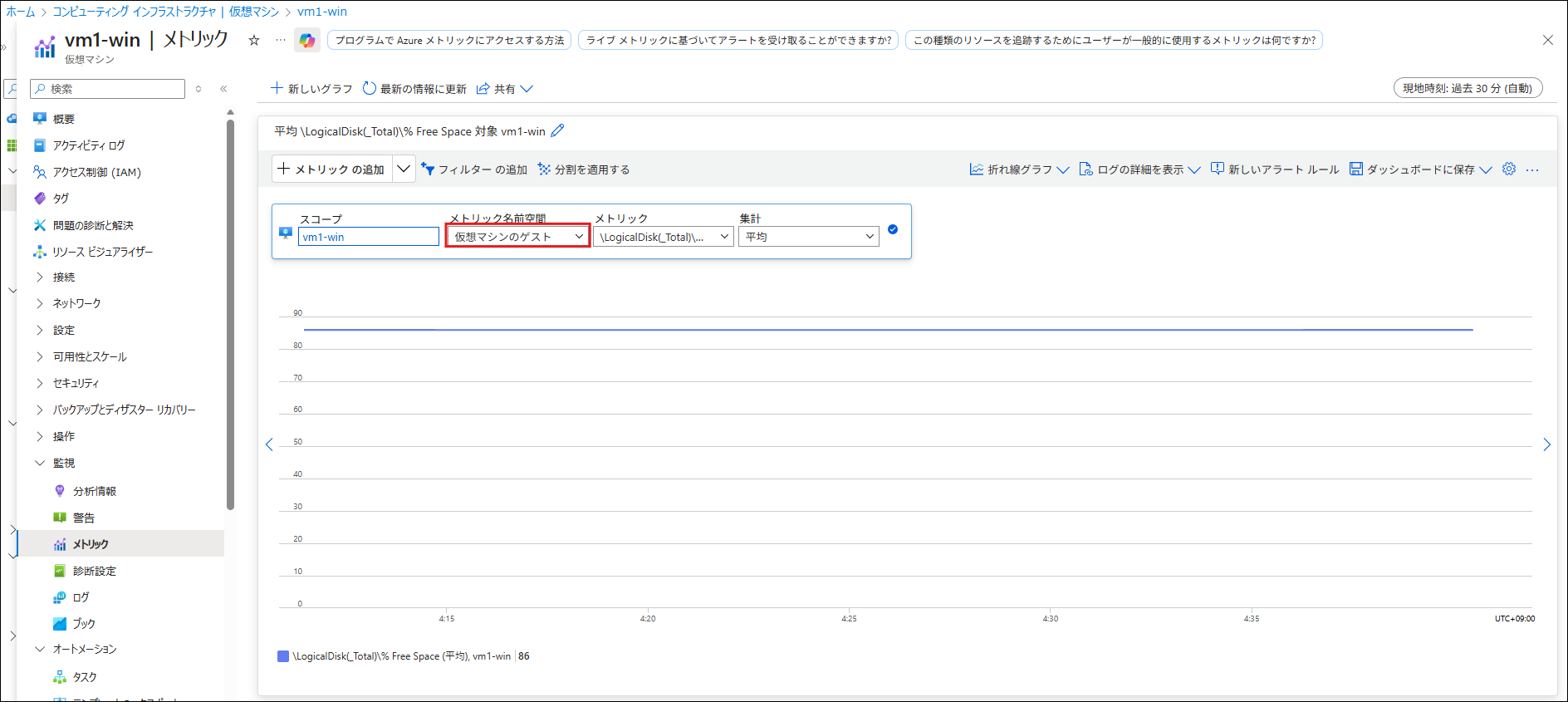Click suggestion プログラムで Azure メトリックにアクセスする方法
This screenshot has width=1568, height=702.
449,40
